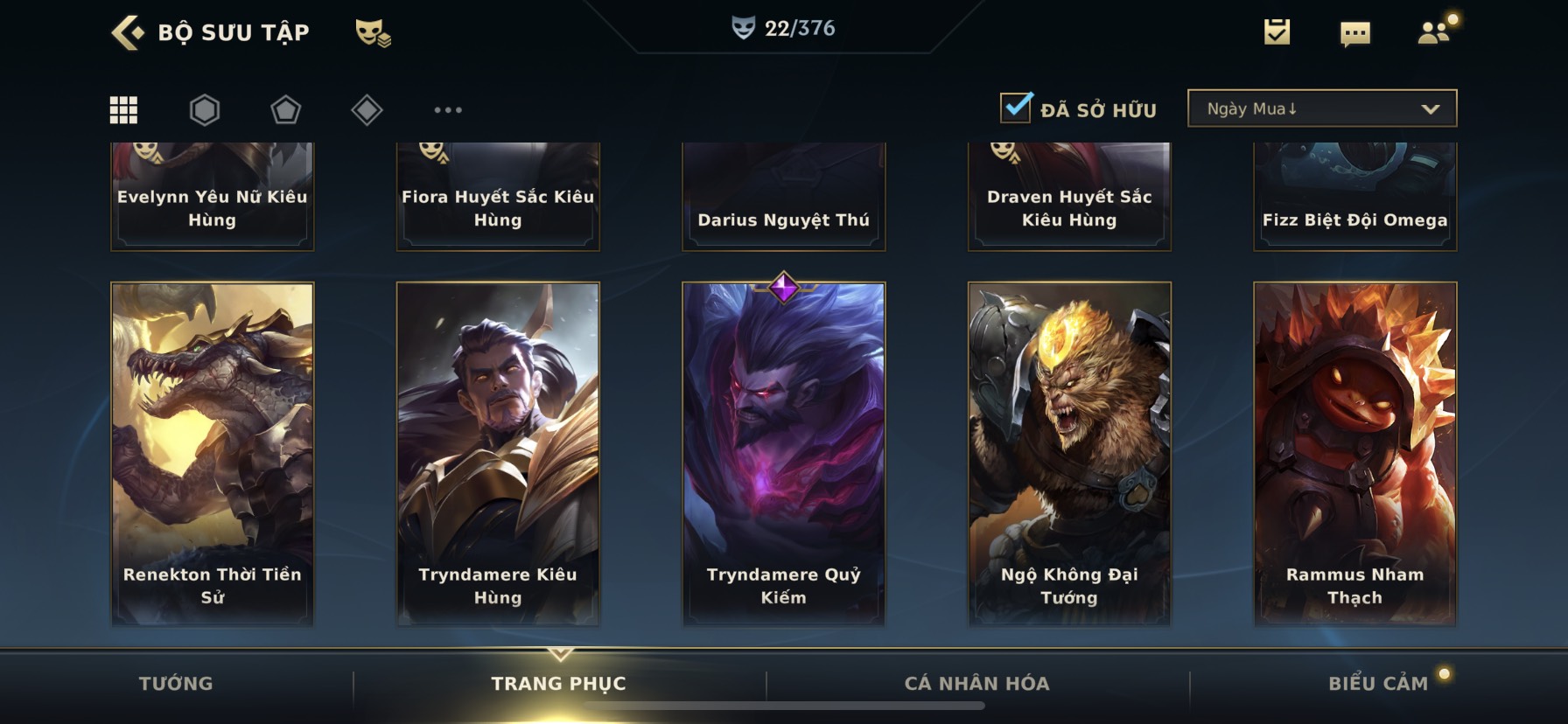This screenshot has height=724, width=1568.
Task: Filter skins by pentagon rarity icon
Action: coord(285,109)
